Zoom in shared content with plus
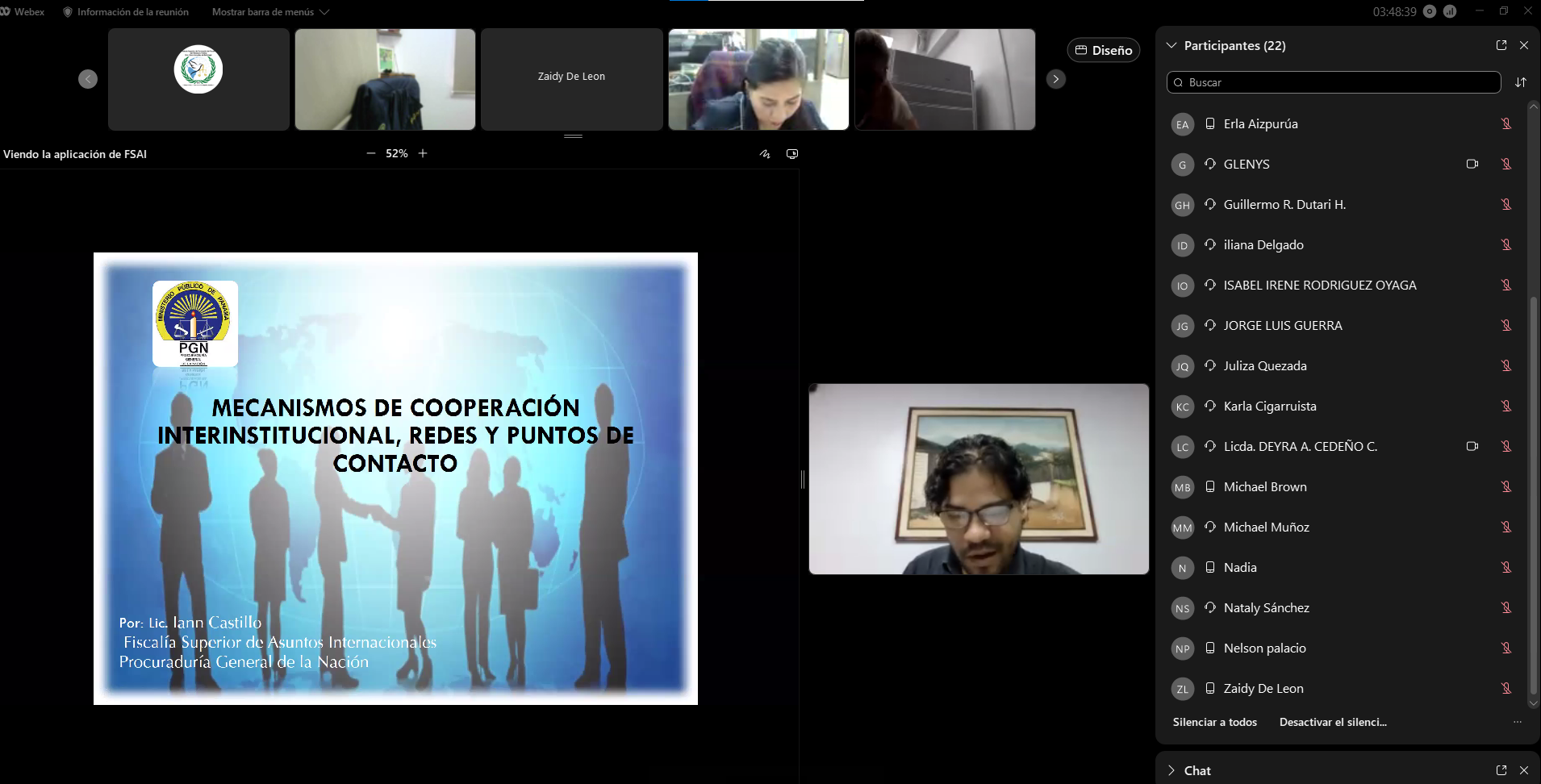Screen dimensions: 1541x784 click(423, 153)
